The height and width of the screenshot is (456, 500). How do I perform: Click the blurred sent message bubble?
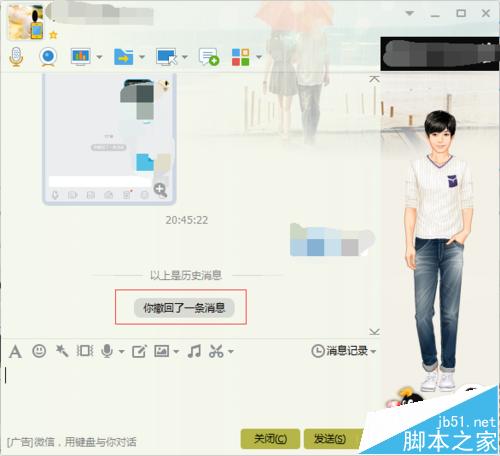(332, 240)
